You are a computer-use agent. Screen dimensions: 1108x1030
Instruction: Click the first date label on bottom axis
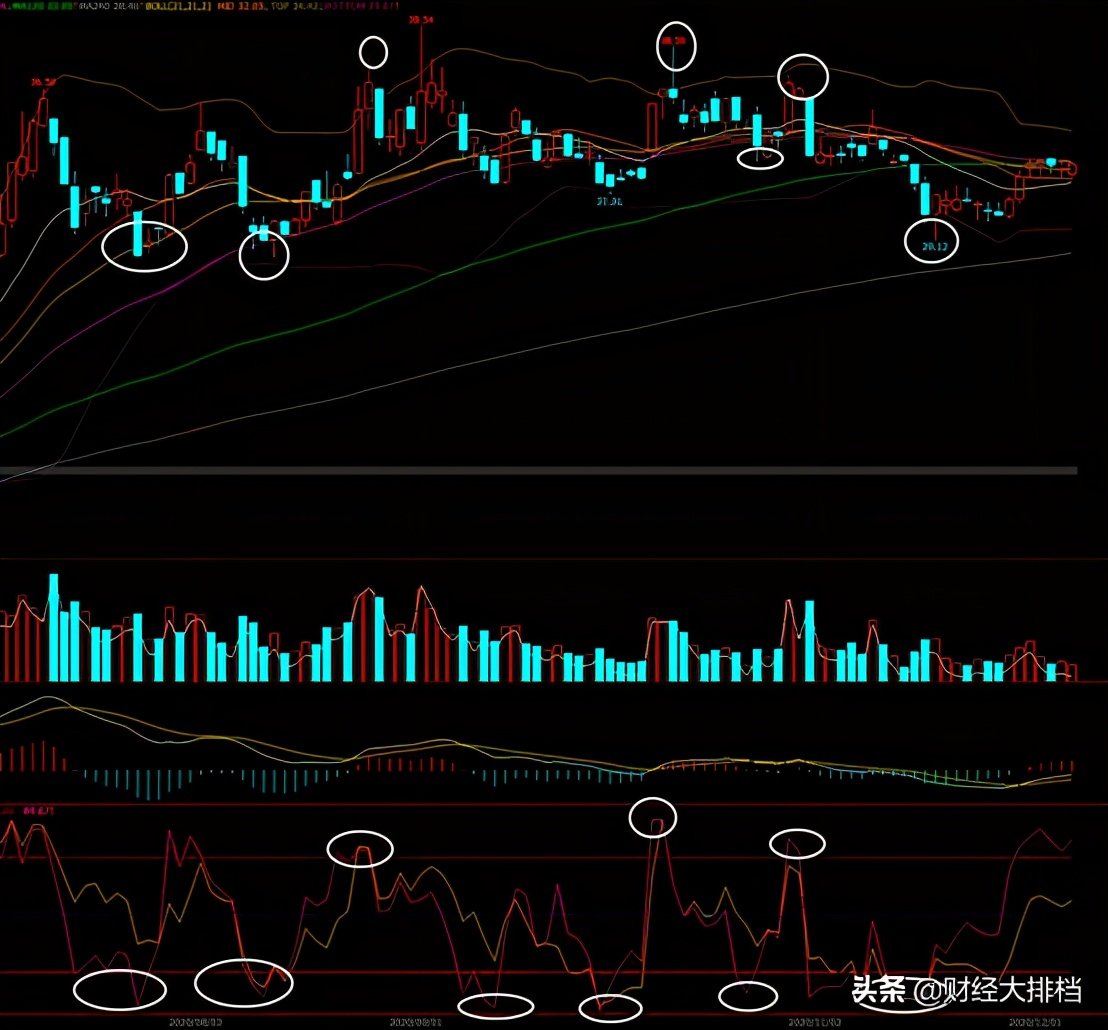[x=196, y=1022]
